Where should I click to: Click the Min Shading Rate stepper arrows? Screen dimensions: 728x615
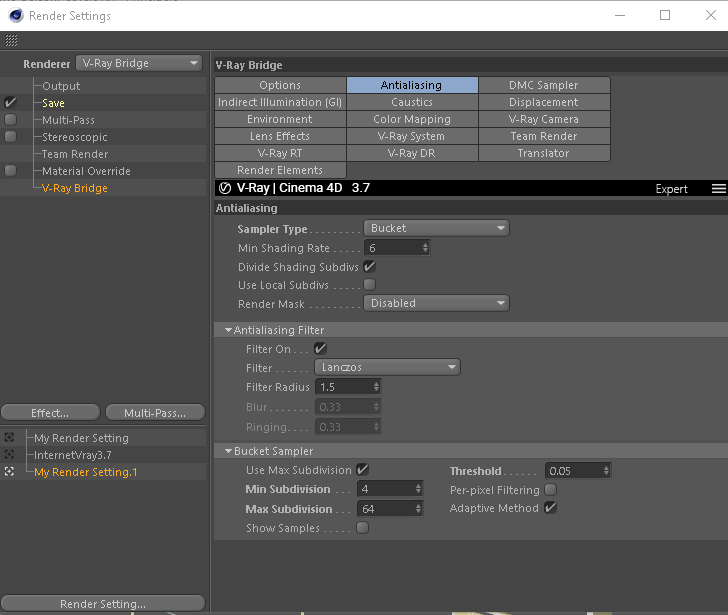pyautogui.click(x=425, y=248)
